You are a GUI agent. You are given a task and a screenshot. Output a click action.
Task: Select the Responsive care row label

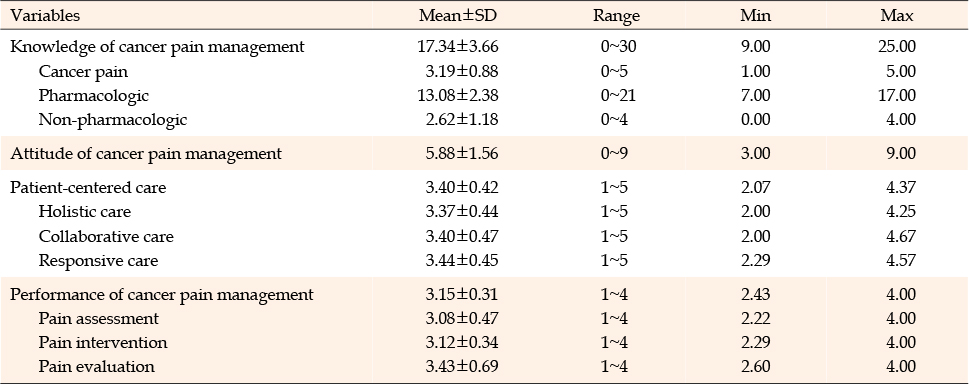point(98,261)
